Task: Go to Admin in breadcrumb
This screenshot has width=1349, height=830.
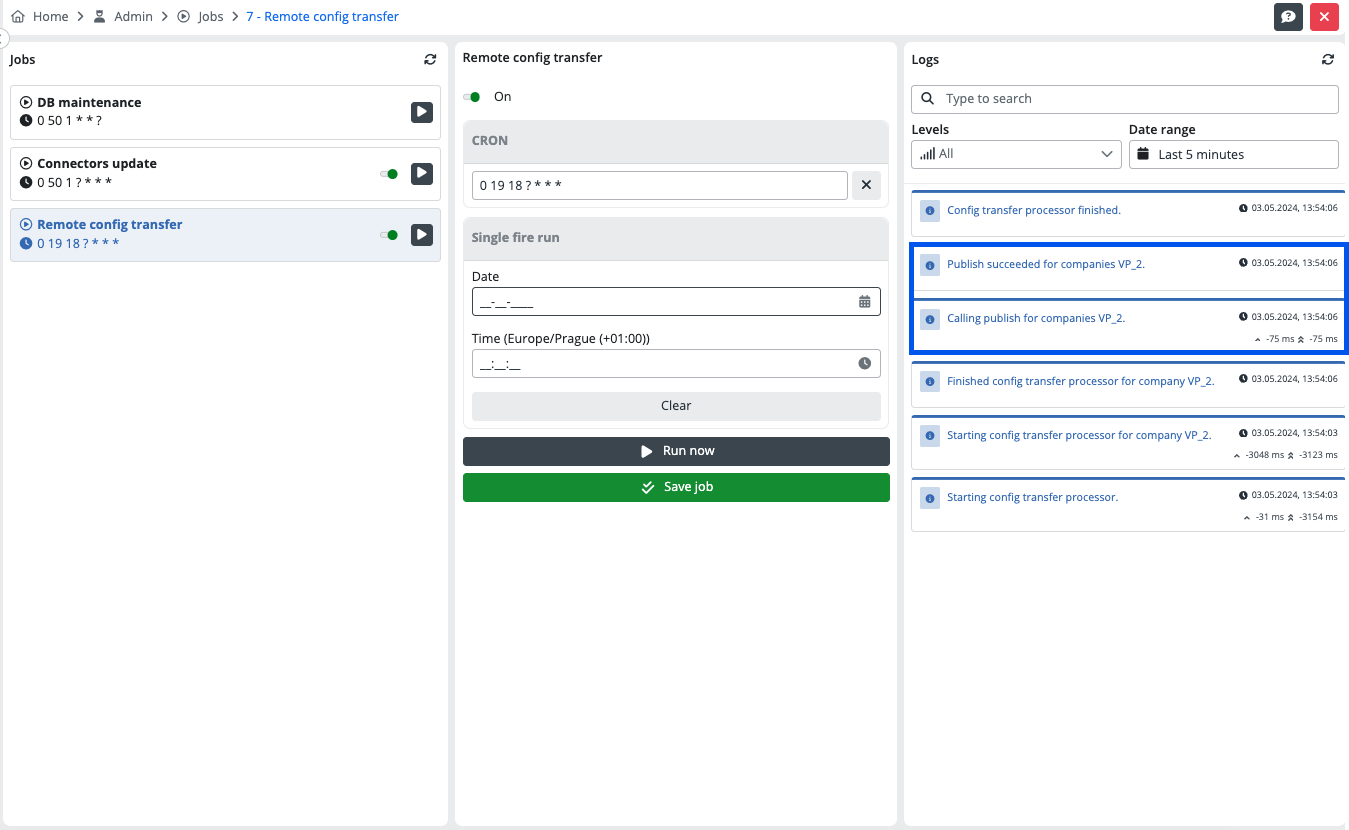Action: 132,16
